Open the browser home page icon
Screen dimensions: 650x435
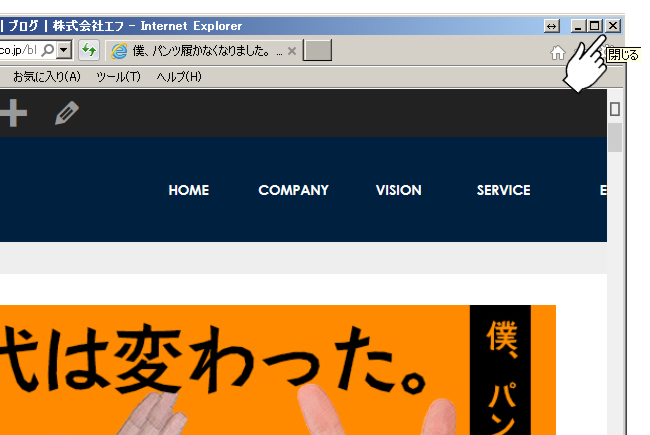point(558,53)
